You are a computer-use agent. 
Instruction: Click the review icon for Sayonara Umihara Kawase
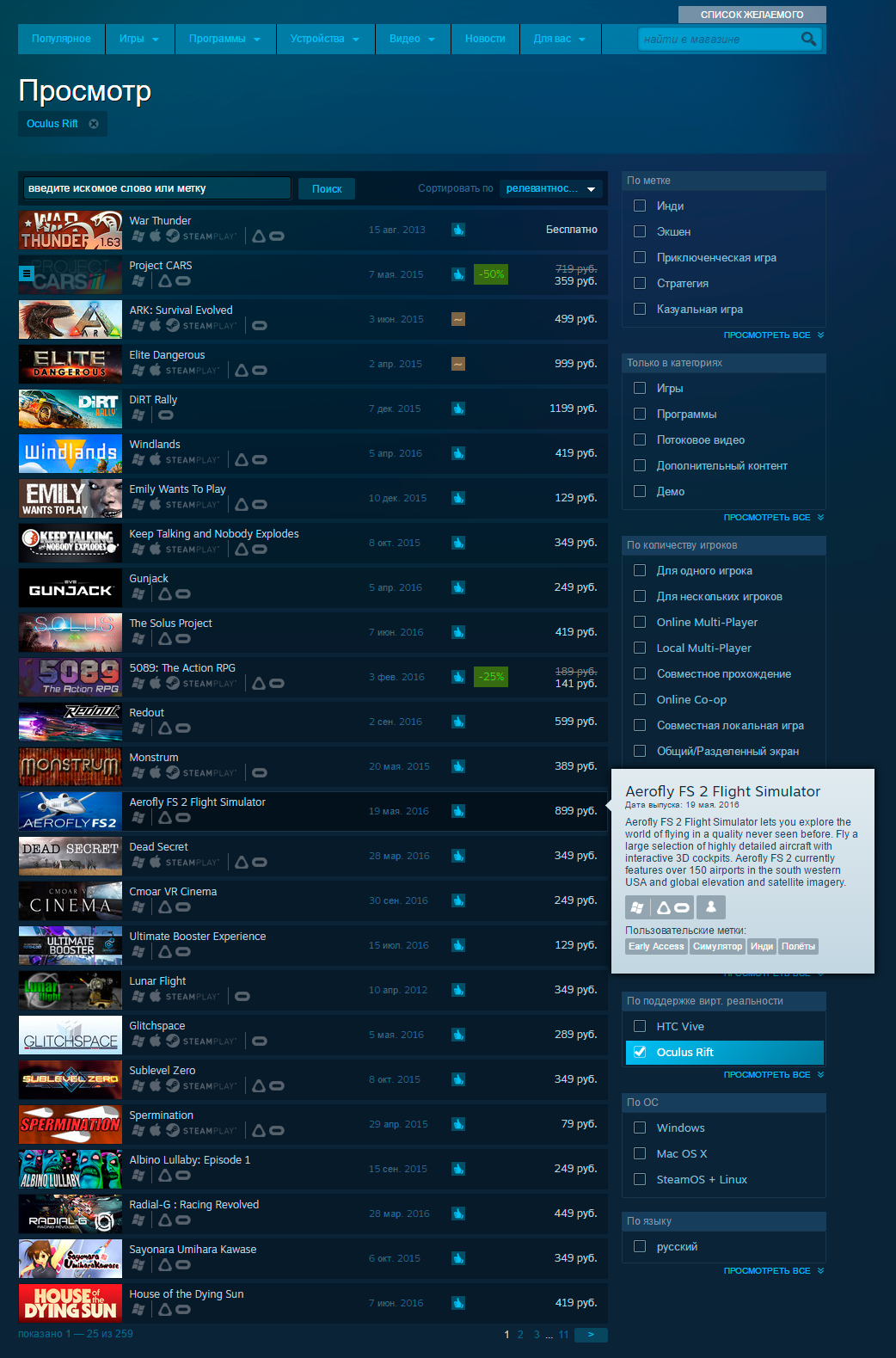tap(458, 1258)
